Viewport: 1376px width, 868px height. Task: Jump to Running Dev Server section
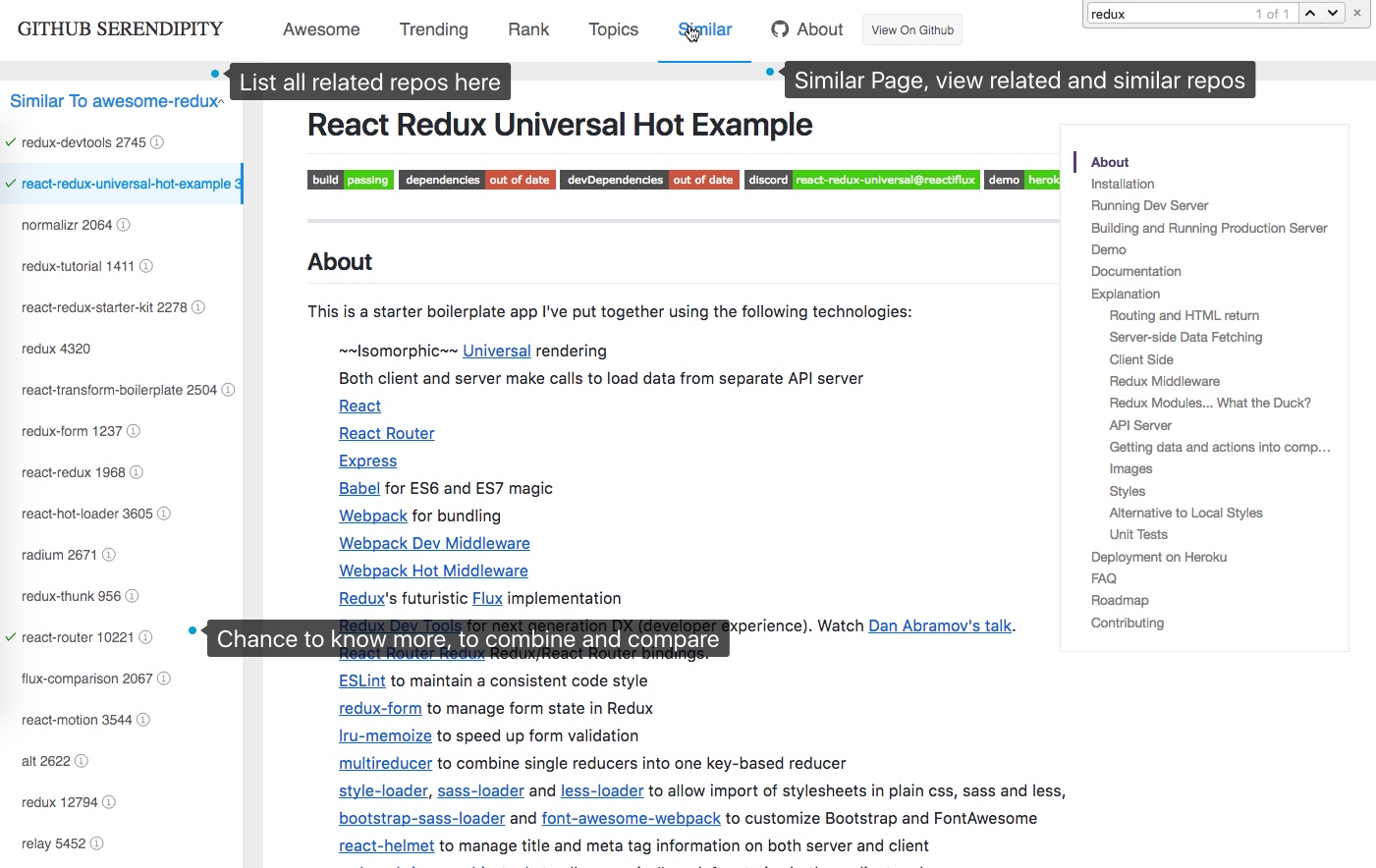1149,205
